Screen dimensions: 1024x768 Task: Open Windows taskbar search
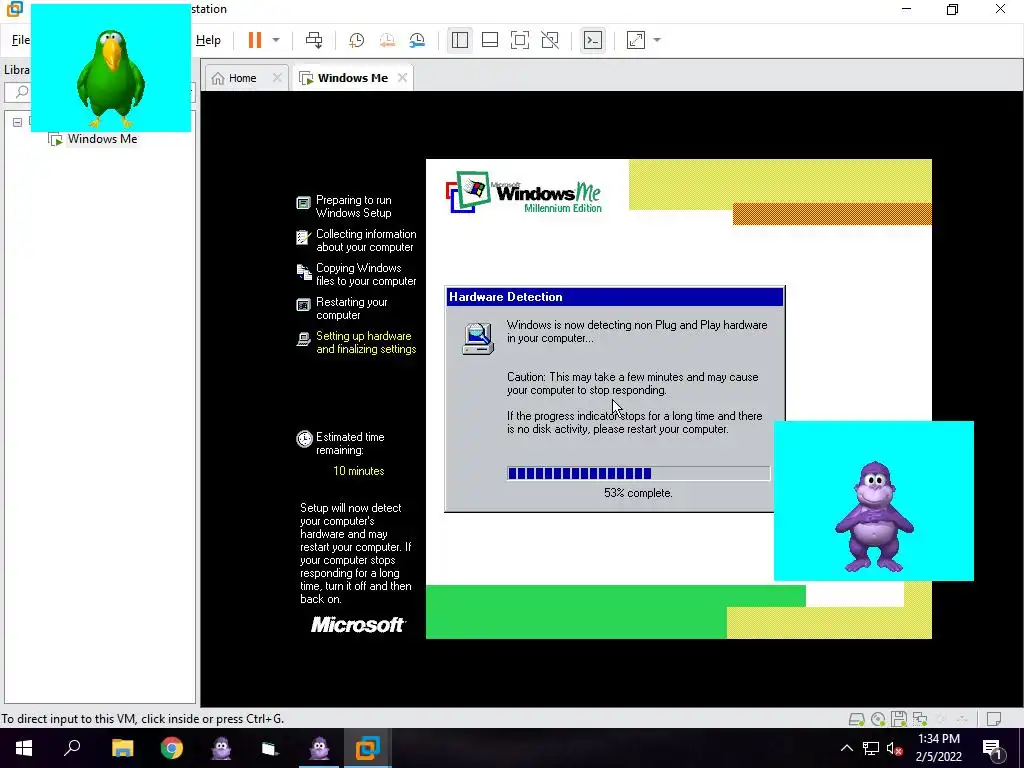click(72, 748)
